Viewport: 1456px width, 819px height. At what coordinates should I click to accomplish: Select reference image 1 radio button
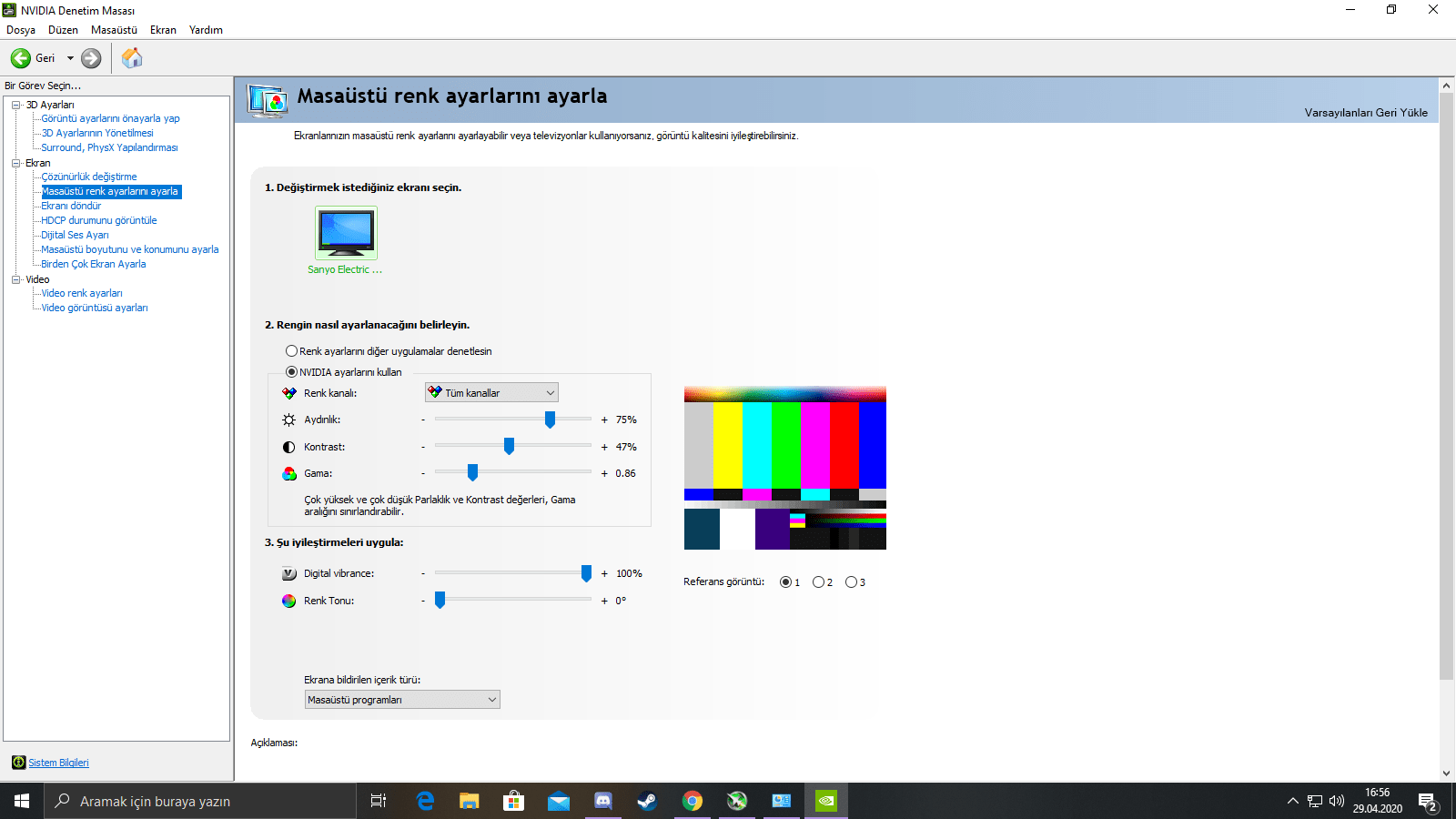pos(785,582)
